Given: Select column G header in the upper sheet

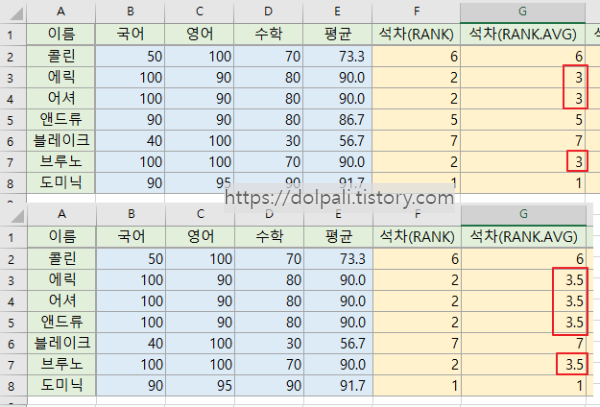Looking at the screenshot, I should [x=523, y=12].
